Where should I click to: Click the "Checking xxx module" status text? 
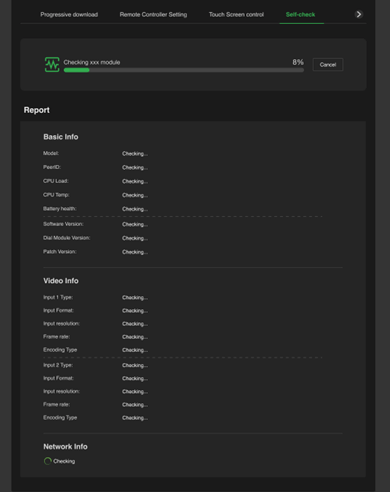click(92, 62)
